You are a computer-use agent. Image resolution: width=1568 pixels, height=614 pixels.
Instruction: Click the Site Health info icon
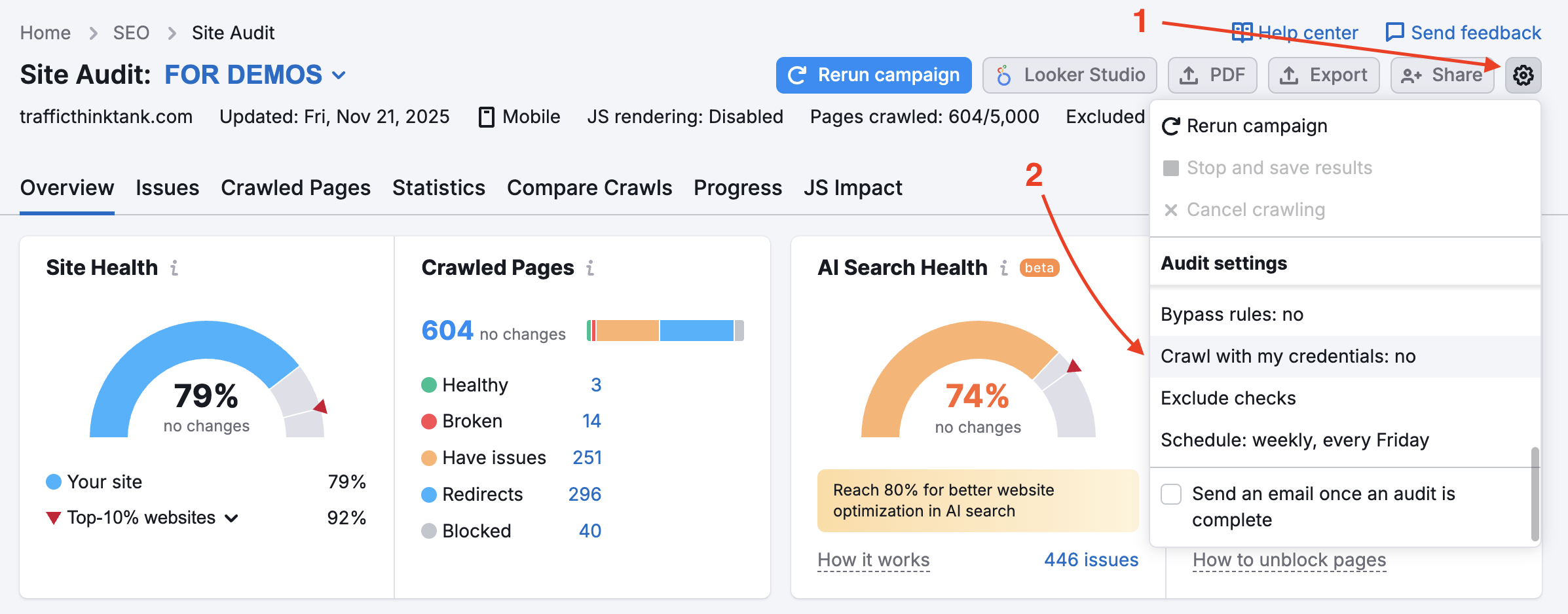coord(174,268)
